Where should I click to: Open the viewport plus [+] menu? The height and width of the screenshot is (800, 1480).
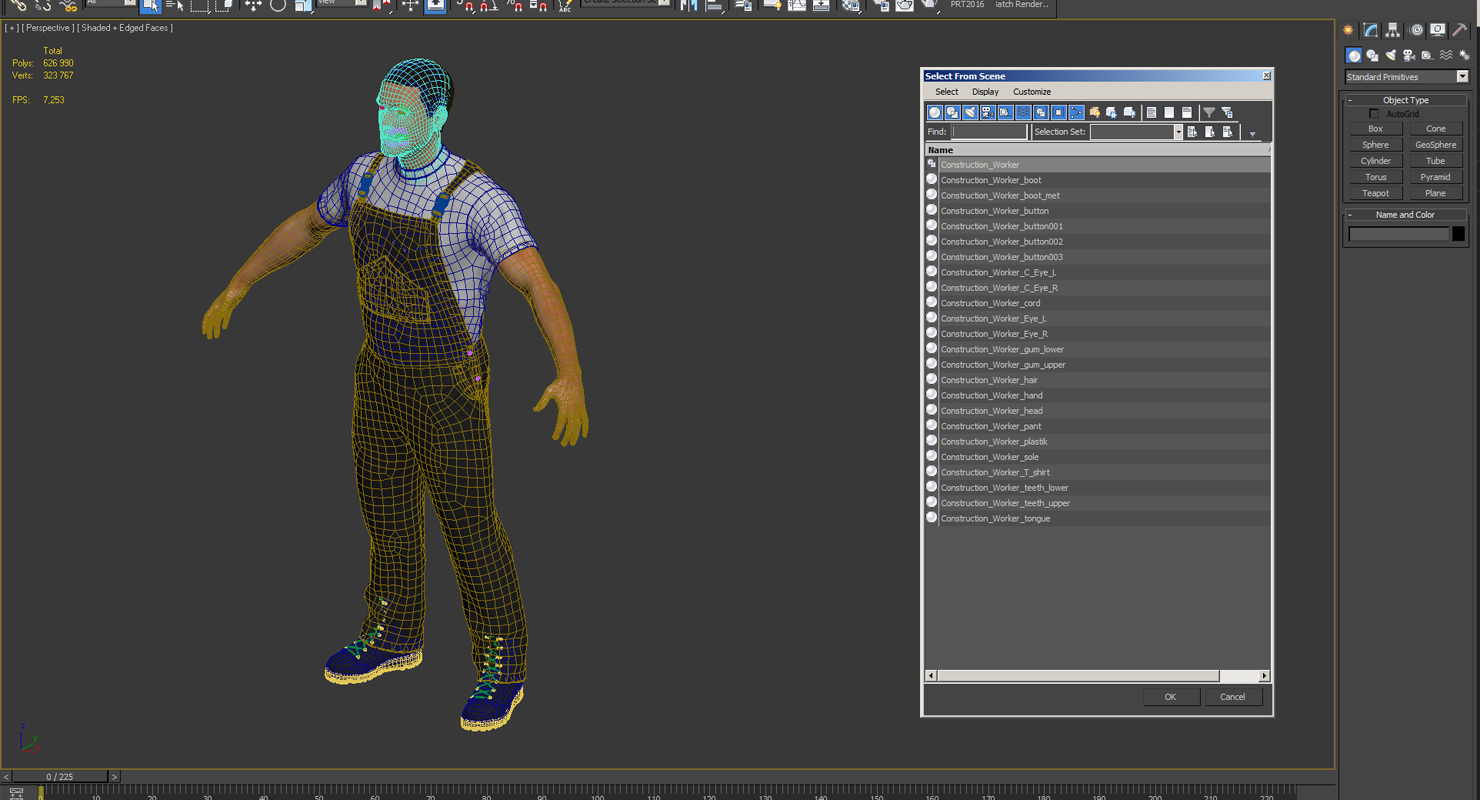12,28
